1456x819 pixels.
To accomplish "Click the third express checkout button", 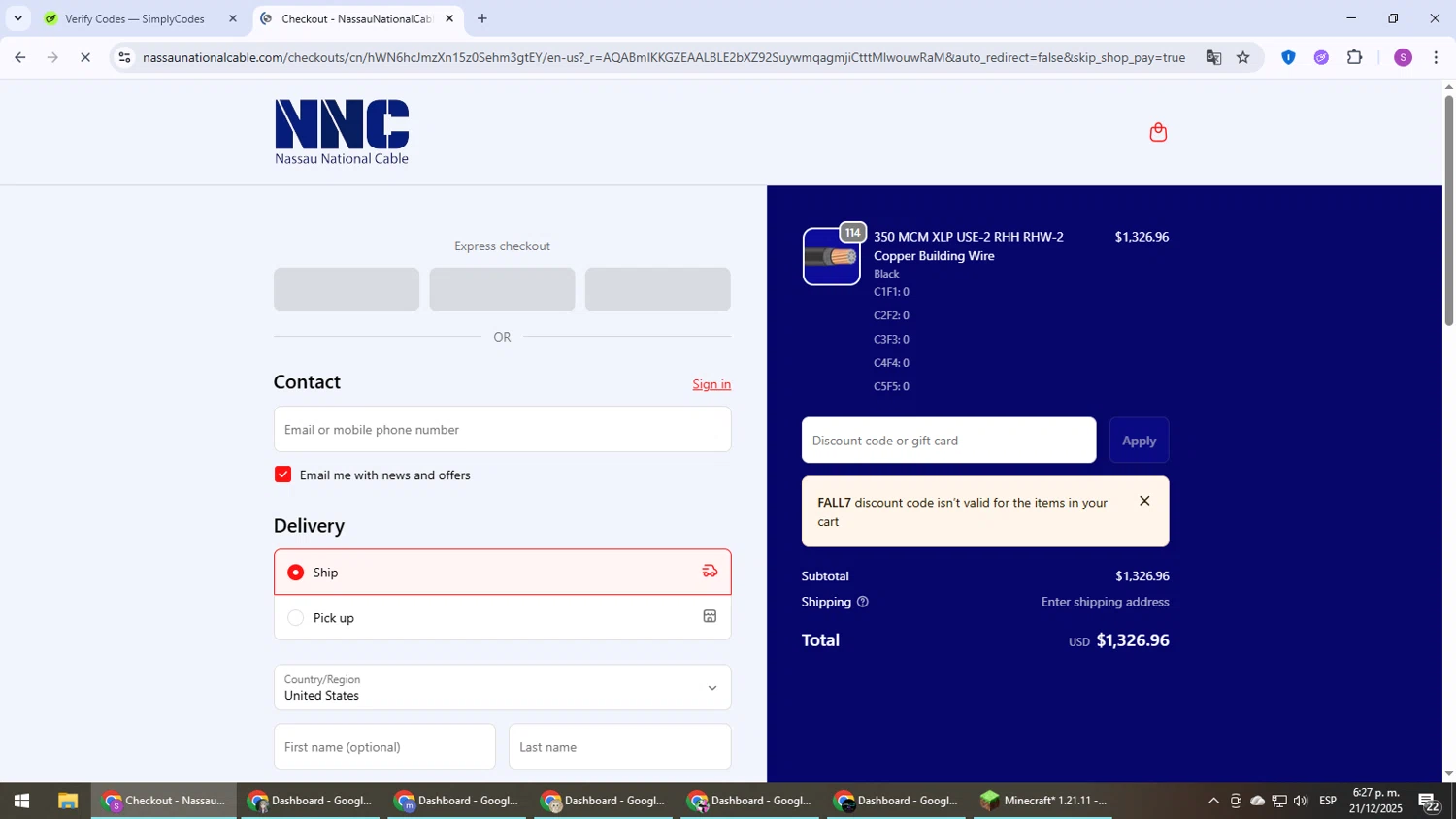I will point(657,289).
